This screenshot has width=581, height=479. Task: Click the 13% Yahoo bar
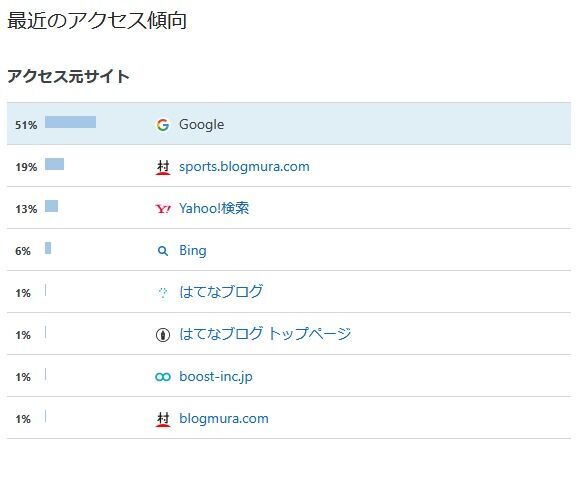click(x=52, y=206)
